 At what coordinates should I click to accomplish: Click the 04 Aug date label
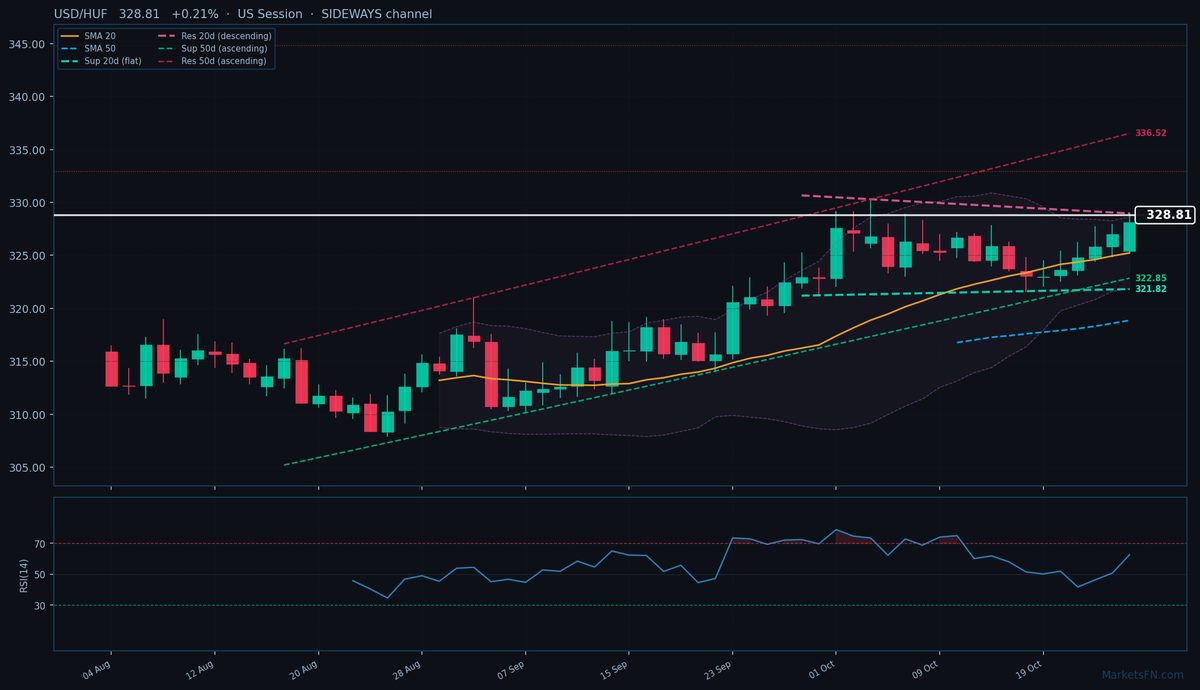click(x=96, y=669)
